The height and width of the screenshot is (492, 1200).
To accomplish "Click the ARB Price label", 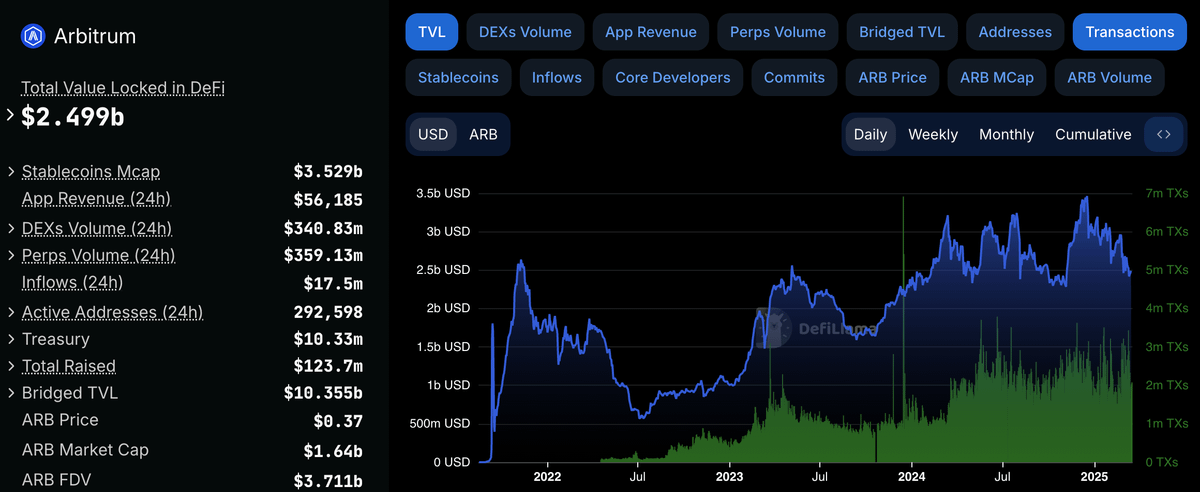I will 60,420.
